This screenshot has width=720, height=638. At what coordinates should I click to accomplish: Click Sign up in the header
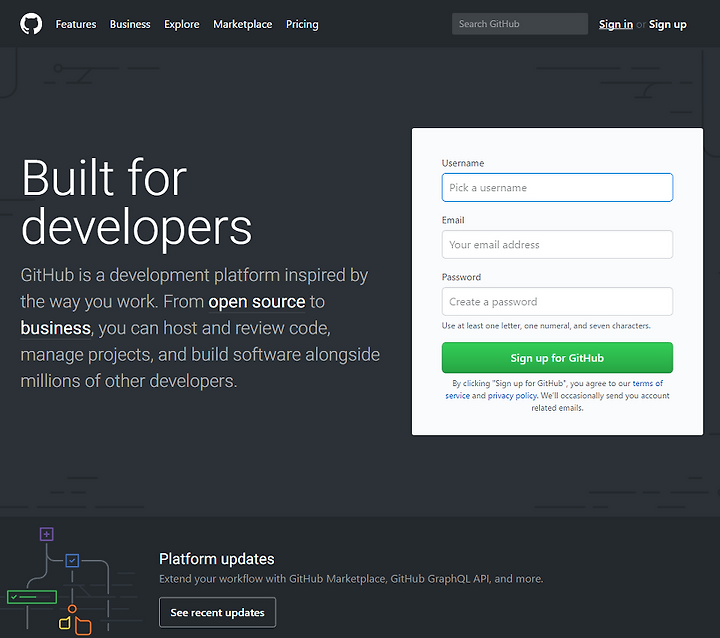[668, 24]
